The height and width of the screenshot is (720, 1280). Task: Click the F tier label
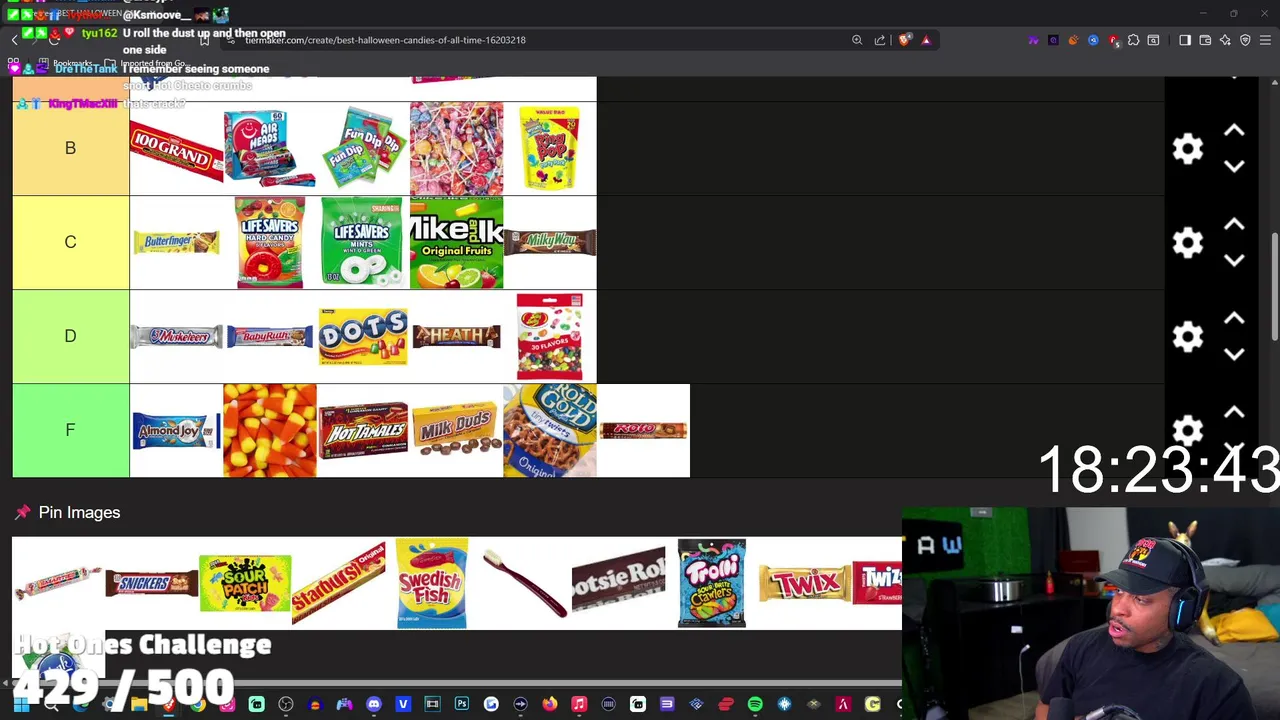[70, 430]
